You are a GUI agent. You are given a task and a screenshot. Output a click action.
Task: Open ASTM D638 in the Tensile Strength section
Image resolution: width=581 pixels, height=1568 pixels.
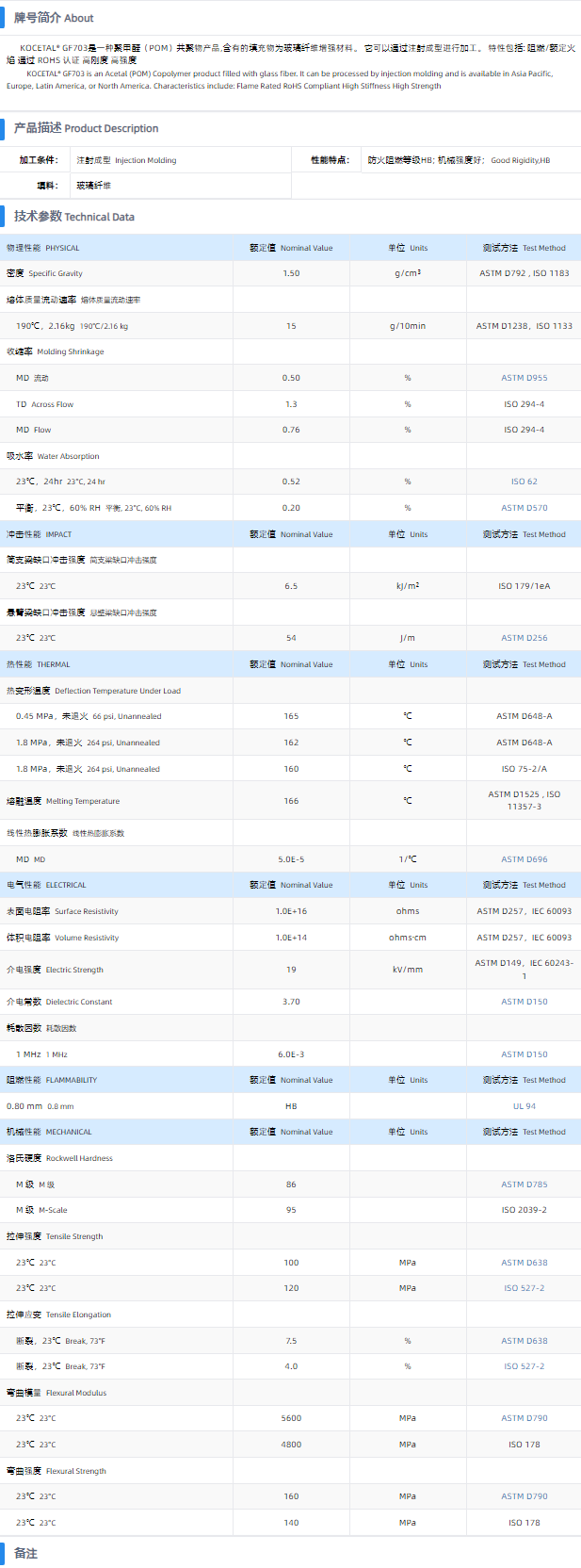[x=524, y=1263]
